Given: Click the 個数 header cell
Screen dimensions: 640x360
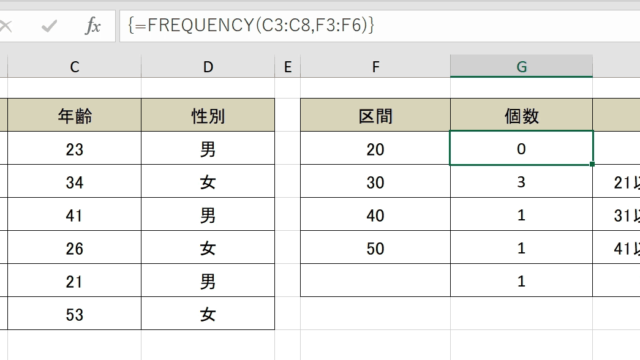Looking at the screenshot, I should coord(522,116).
